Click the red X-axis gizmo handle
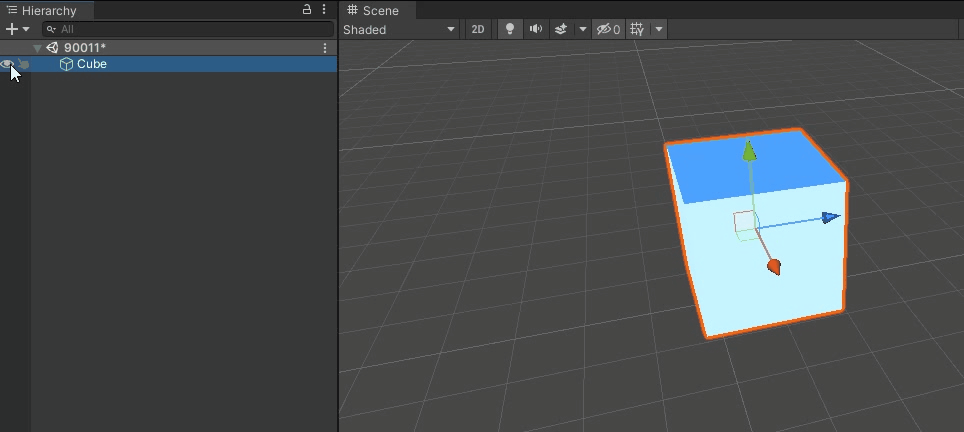This screenshot has width=964, height=432. (x=774, y=267)
